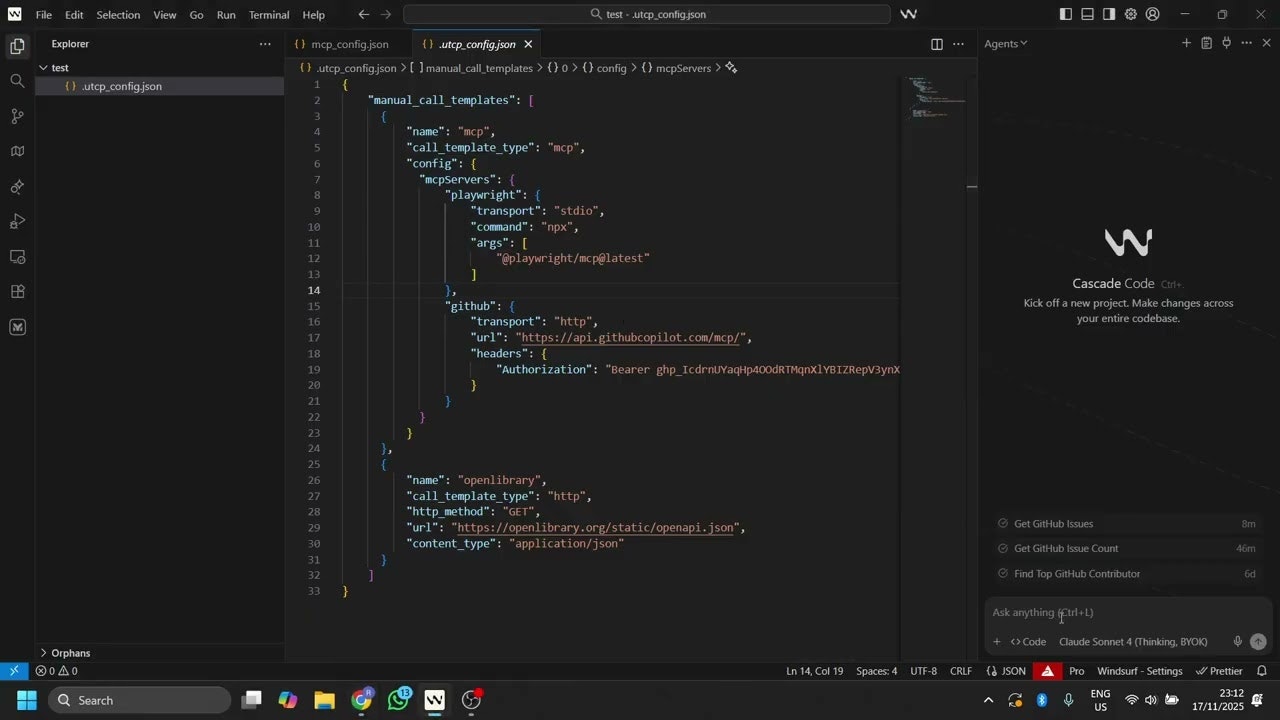Open the Claude Sonnet 4 model selector
1280x720 pixels.
1133,642
